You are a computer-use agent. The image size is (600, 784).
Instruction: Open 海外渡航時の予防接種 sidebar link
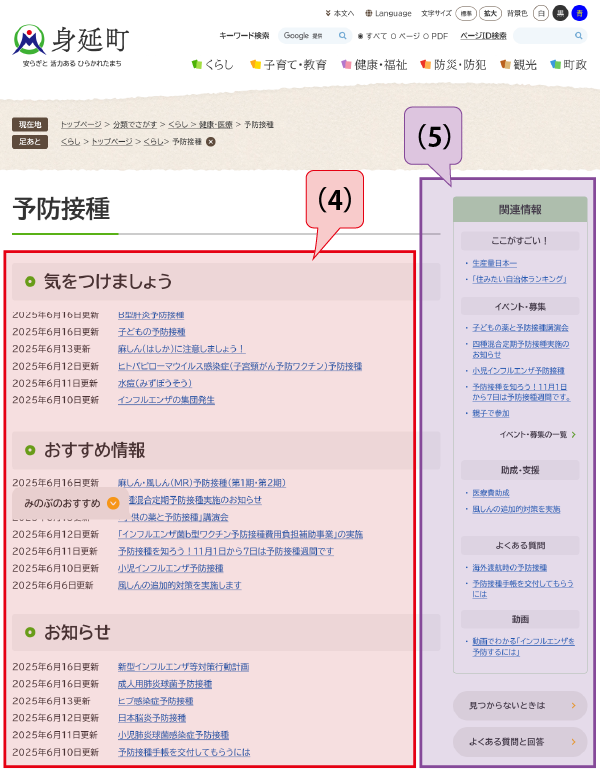tap(510, 568)
